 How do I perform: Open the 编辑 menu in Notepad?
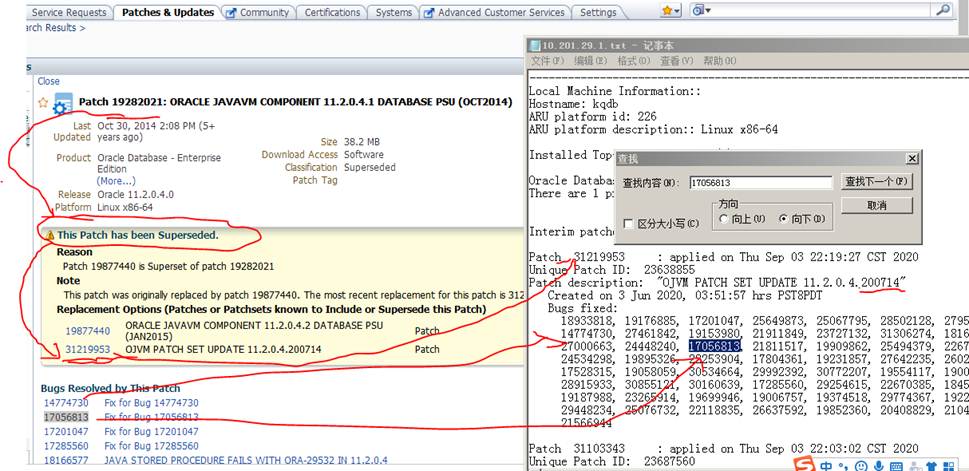(x=591, y=61)
